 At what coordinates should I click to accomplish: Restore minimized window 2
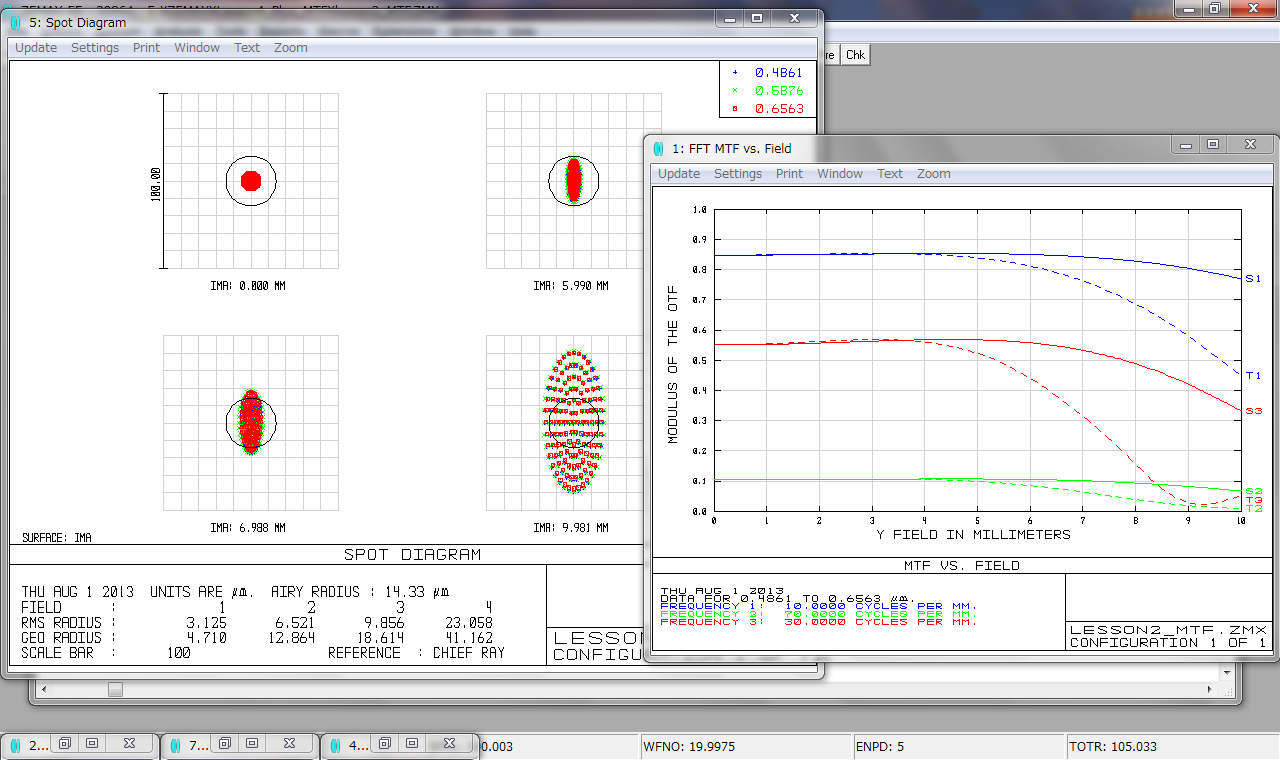click(64, 744)
